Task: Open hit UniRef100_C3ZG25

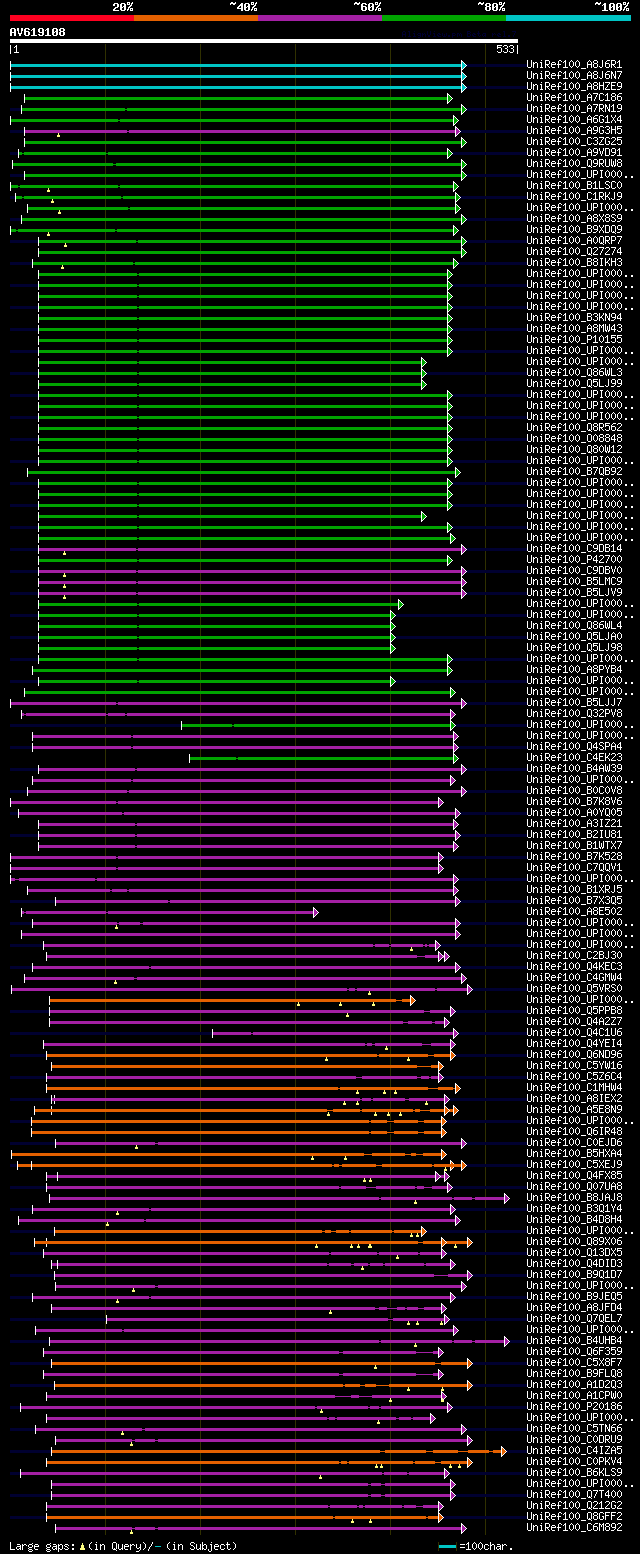Action: [574, 142]
